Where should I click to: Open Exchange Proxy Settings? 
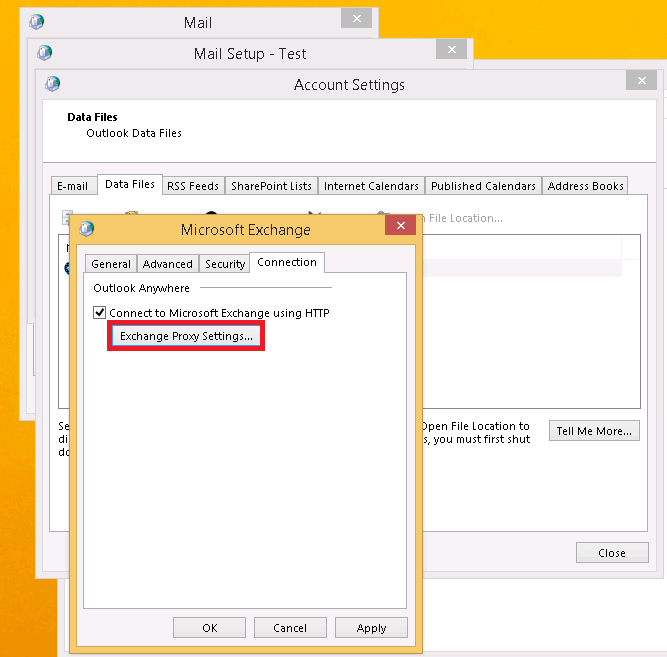tap(186, 337)
